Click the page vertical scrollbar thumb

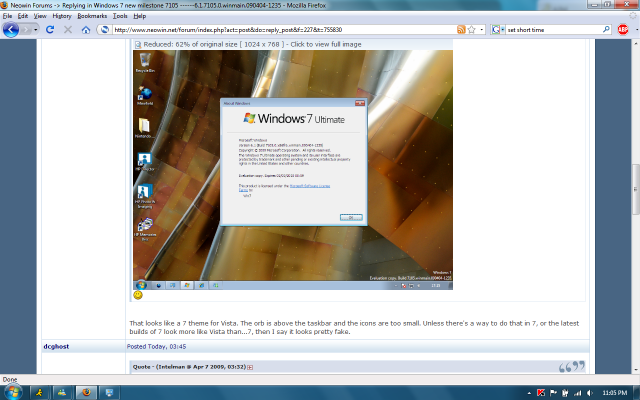coord(636,189)
